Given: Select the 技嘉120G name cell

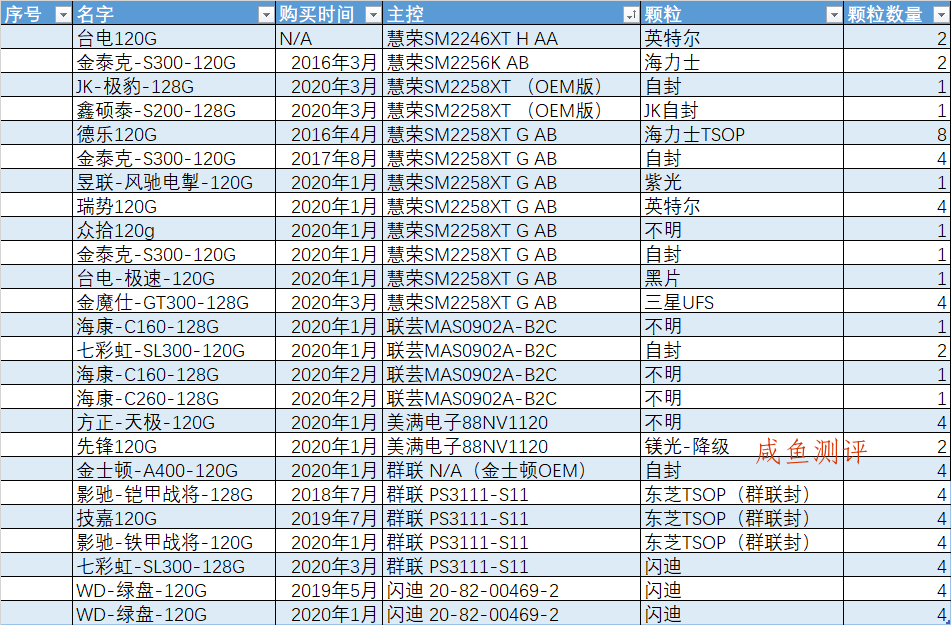Looking at the screenshot, I should 174,518.
